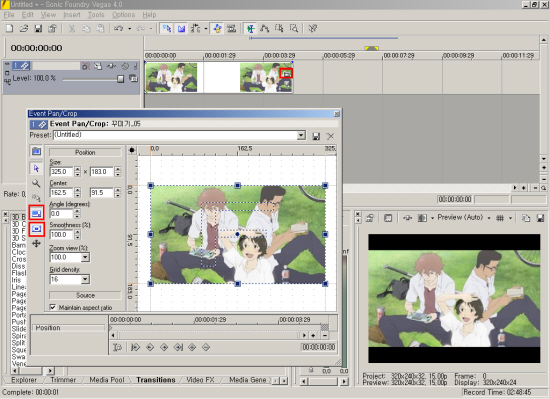Open the Make Compositing Parent track icon
The height and width of the screenshot is (399, 550).
tap(133, 79)
